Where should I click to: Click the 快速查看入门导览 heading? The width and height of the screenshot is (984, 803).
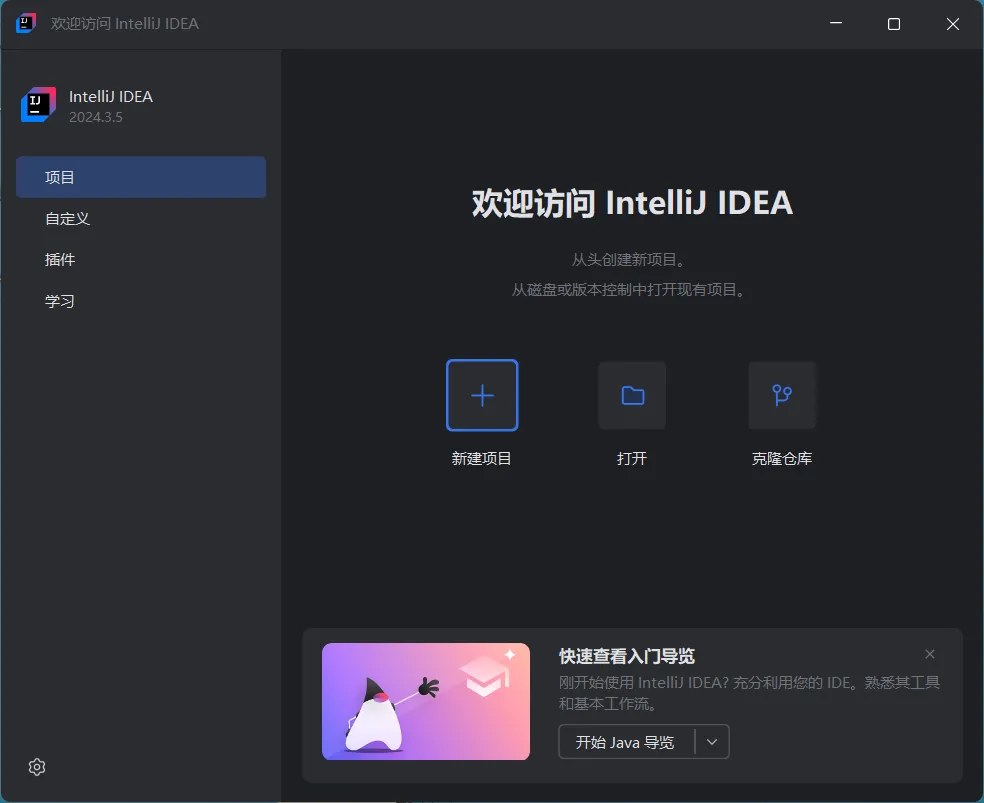[627, 656]
